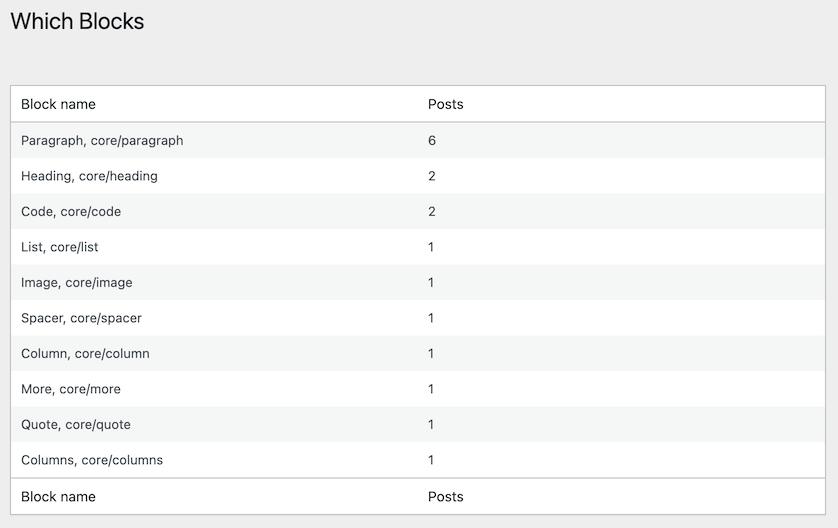Click the post count 6 for Paragraph
This screenshot has height=528, width=838.
click(432, 141)
